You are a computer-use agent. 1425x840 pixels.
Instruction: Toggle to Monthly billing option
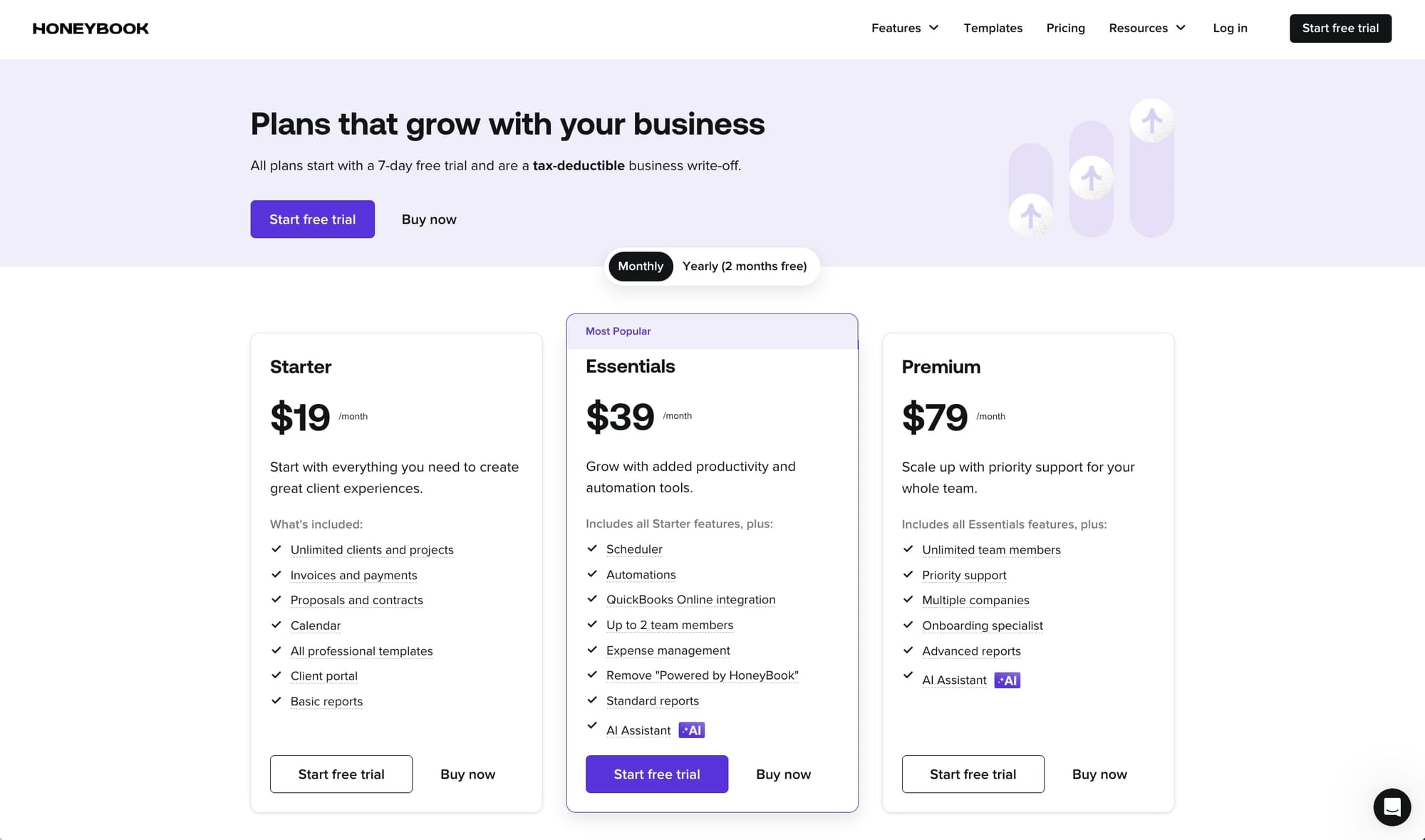640,266
